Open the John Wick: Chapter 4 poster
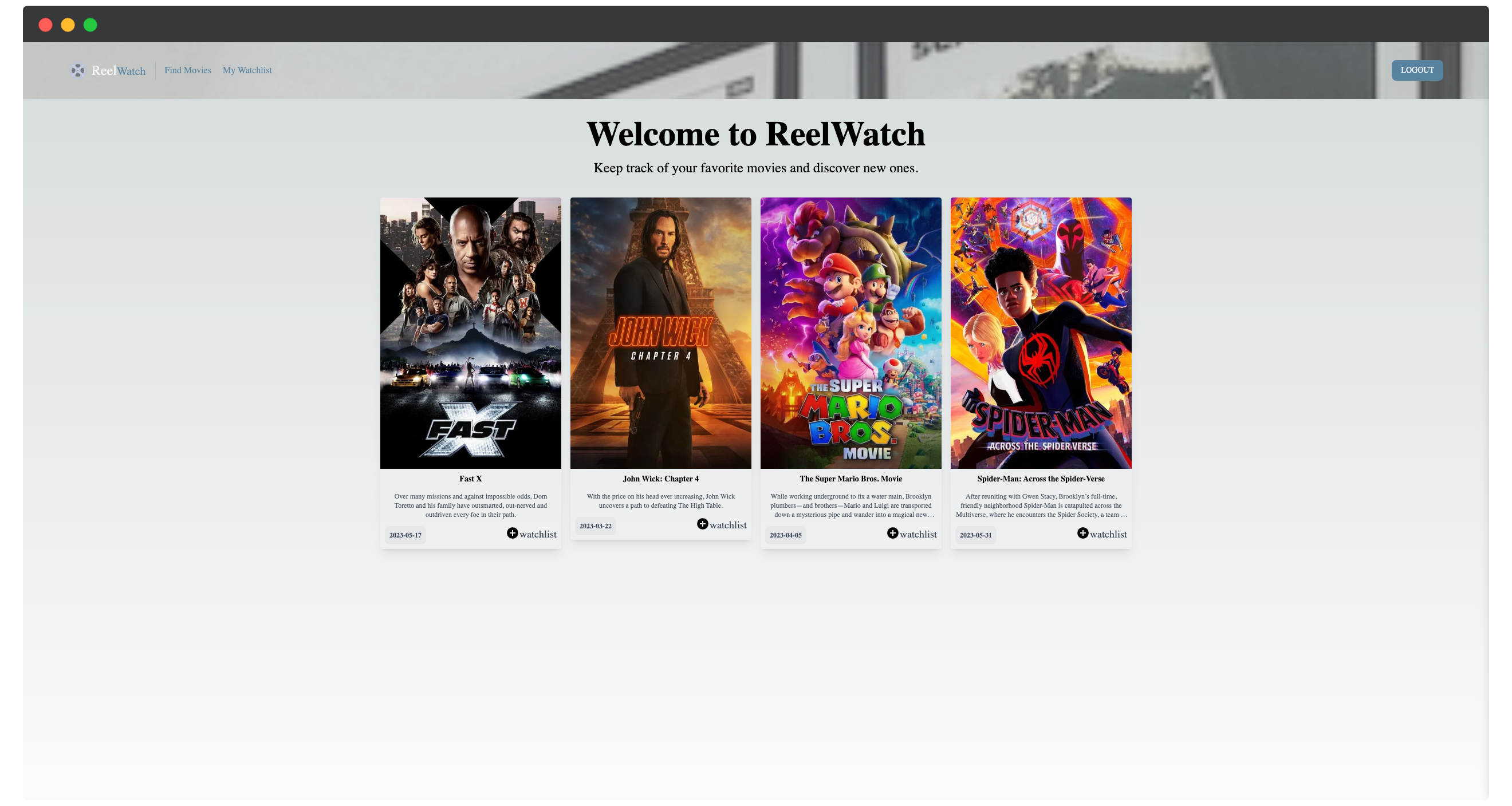This screenshot has width=1512, height=806. (x=661, y=333)
